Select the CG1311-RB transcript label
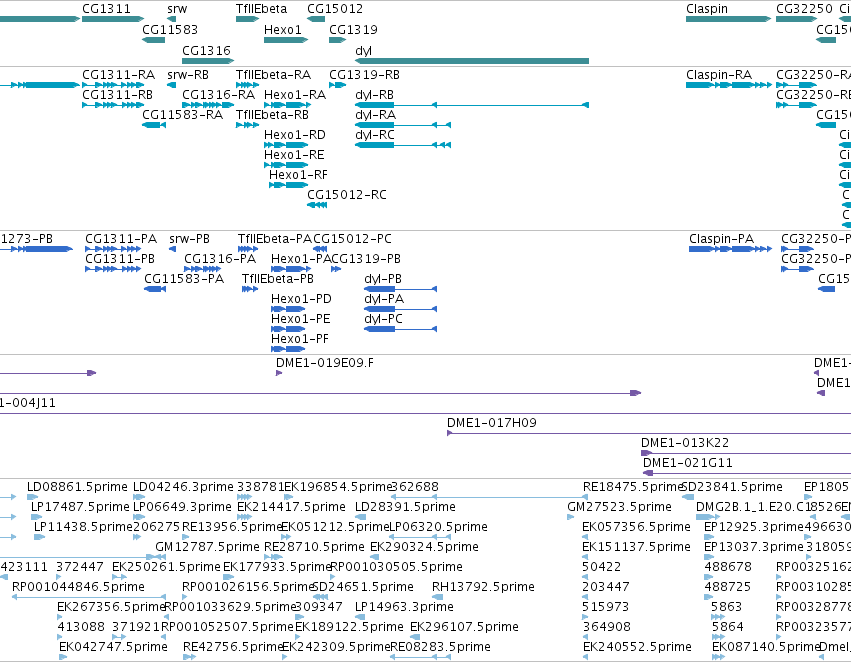This screenshot has width=851, height=662. [x=117, y=94]
